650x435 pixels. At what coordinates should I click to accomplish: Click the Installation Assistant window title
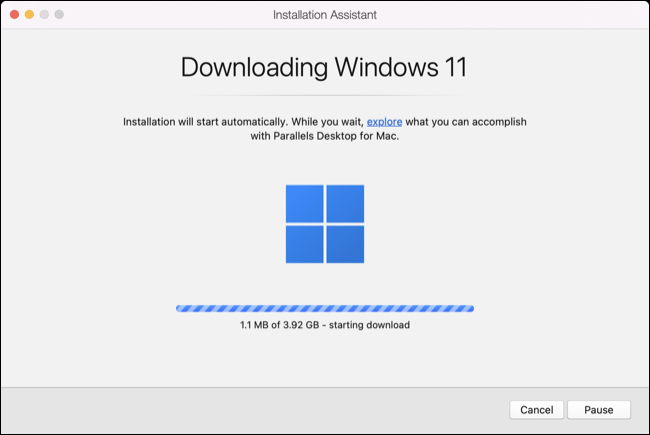pos(325,15)
